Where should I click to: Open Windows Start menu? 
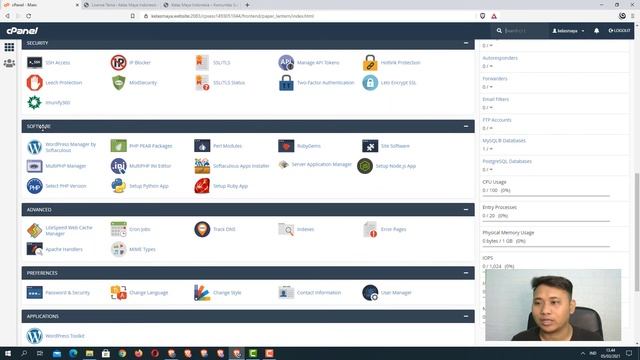(x=8, y=353)
